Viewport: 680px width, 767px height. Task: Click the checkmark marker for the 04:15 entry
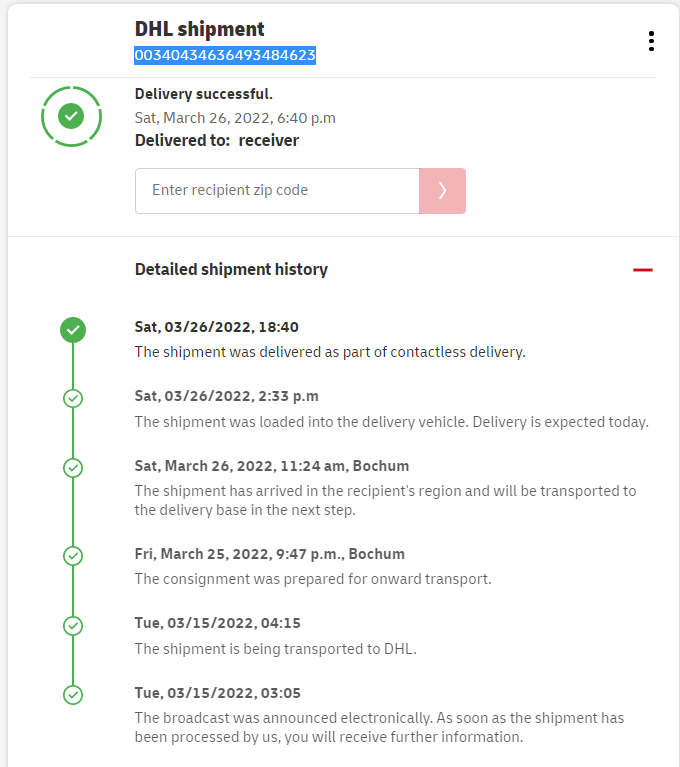[73, 625]
